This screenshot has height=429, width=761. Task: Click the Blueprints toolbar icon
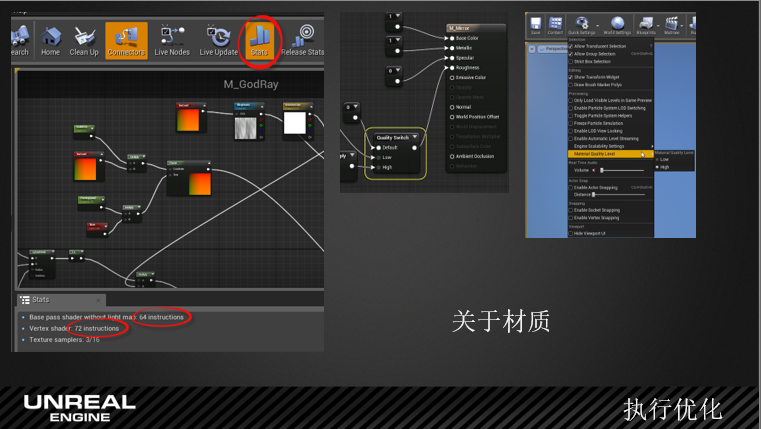pos(646,25)
